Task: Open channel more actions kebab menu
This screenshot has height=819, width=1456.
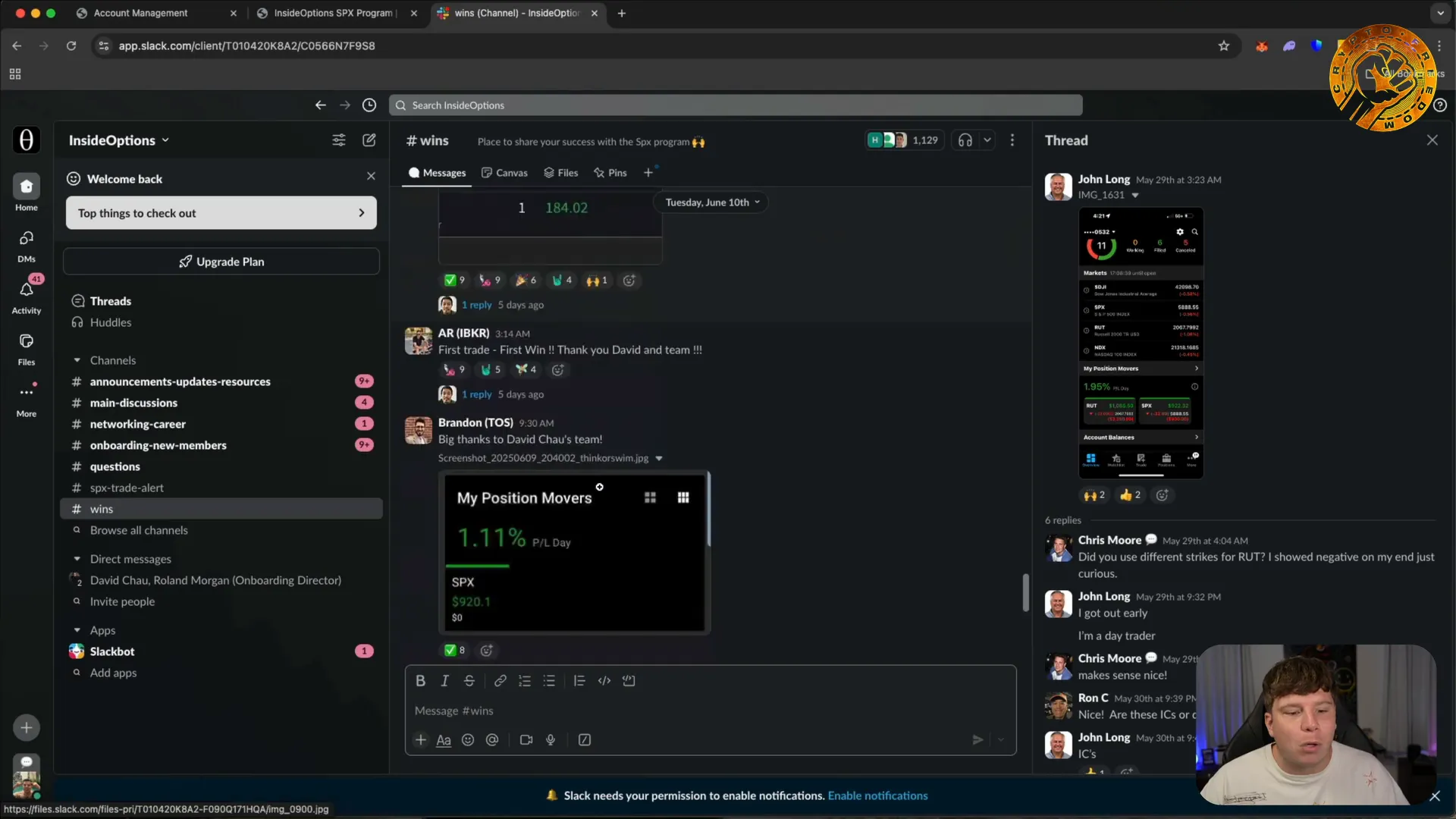Action: [x=1012, y=140]
